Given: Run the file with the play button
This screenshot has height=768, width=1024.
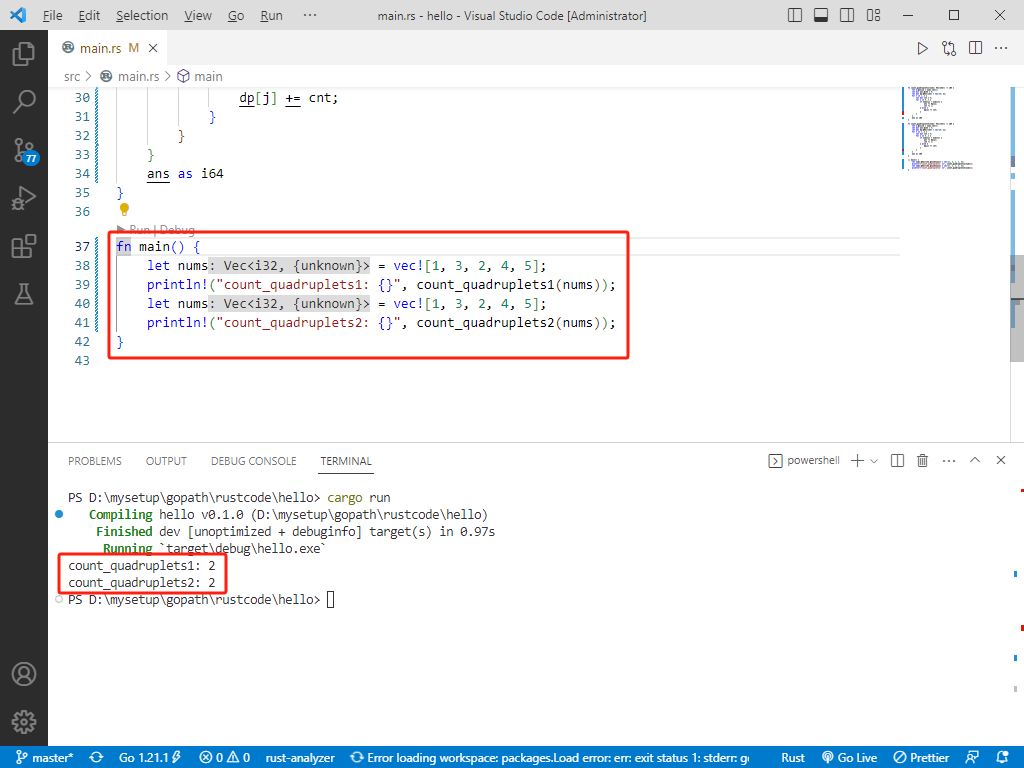Looking at the screenshot, I should pos(922,48).
